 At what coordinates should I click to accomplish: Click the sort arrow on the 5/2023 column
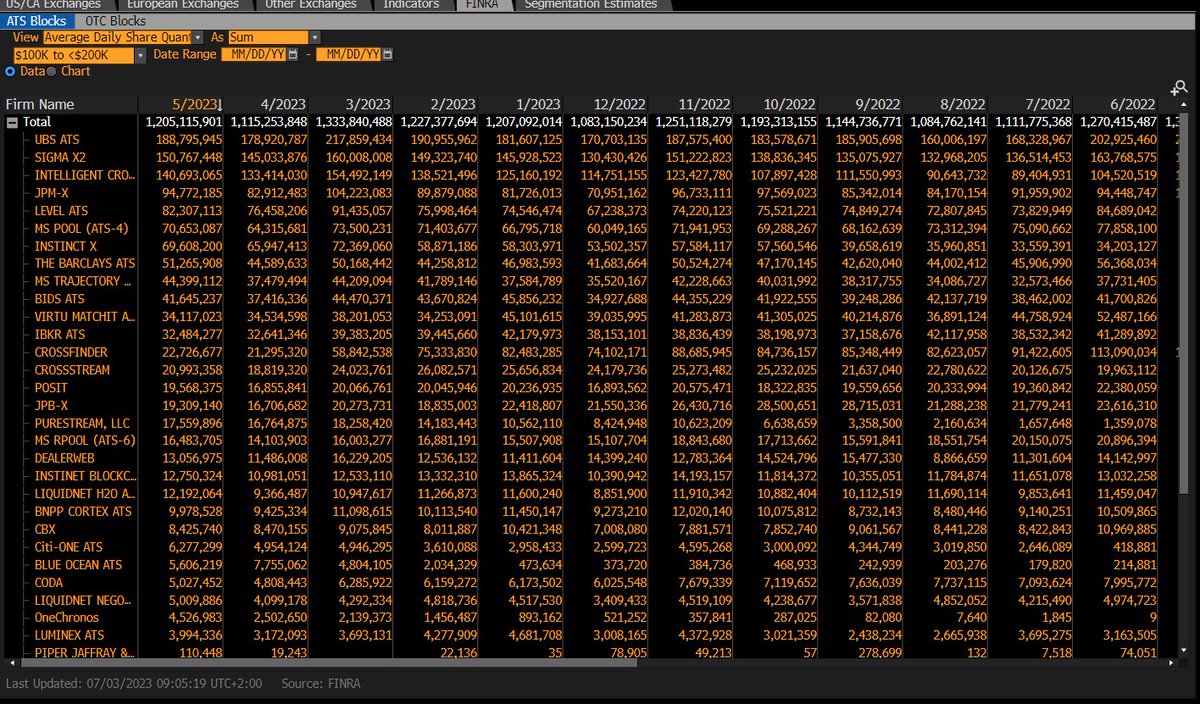click(219, 105)
